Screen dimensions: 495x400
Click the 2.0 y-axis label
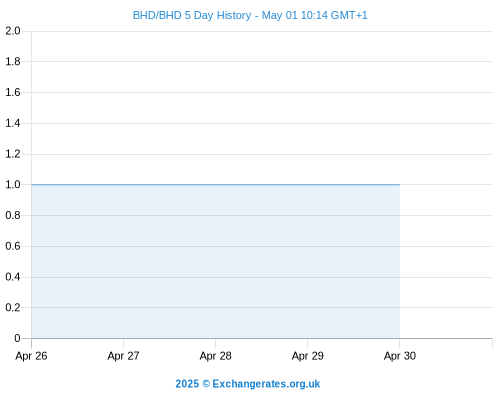13,31
